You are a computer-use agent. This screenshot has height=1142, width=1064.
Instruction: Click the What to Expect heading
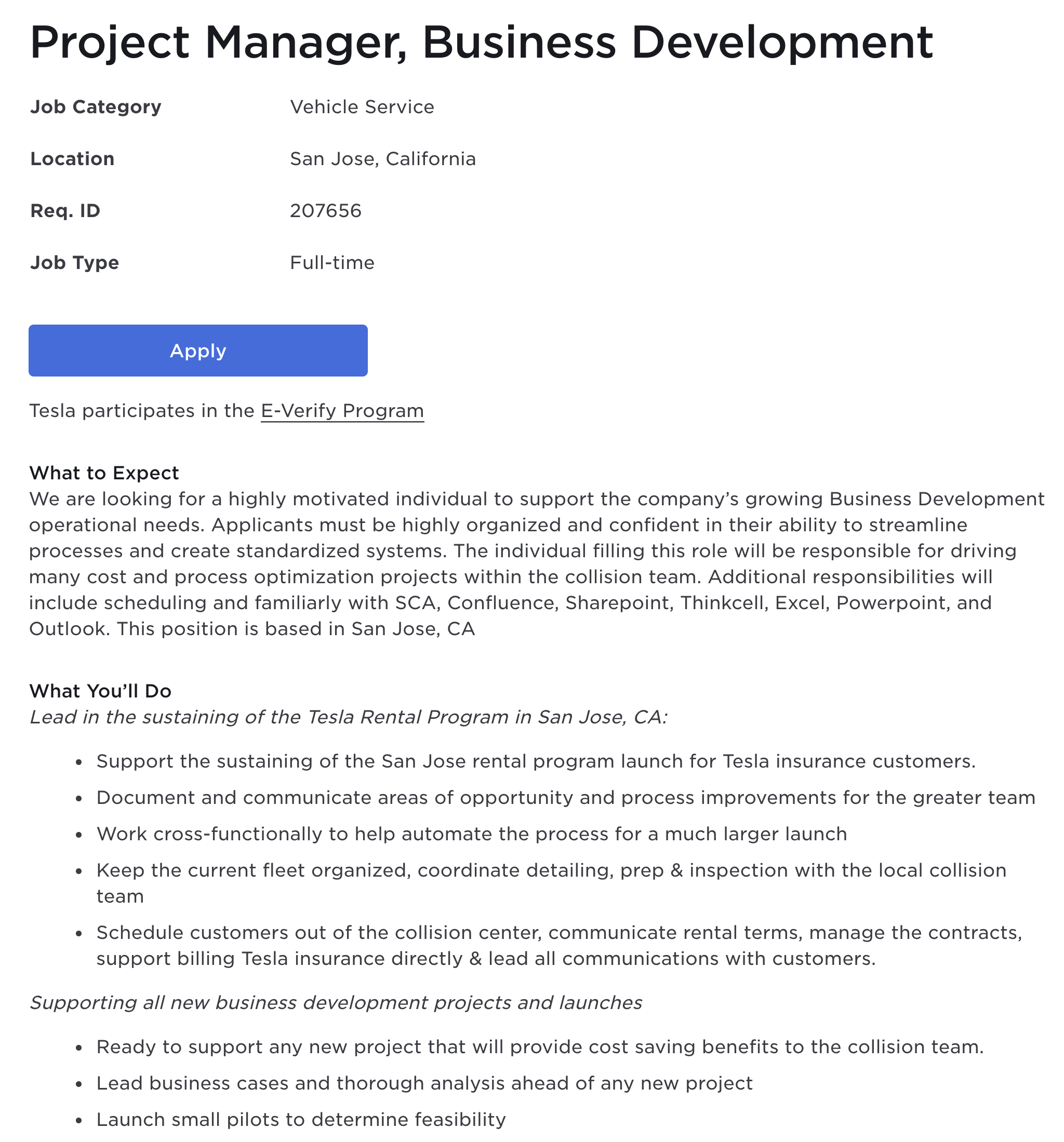pyautogui.click(x=104, y=473)
